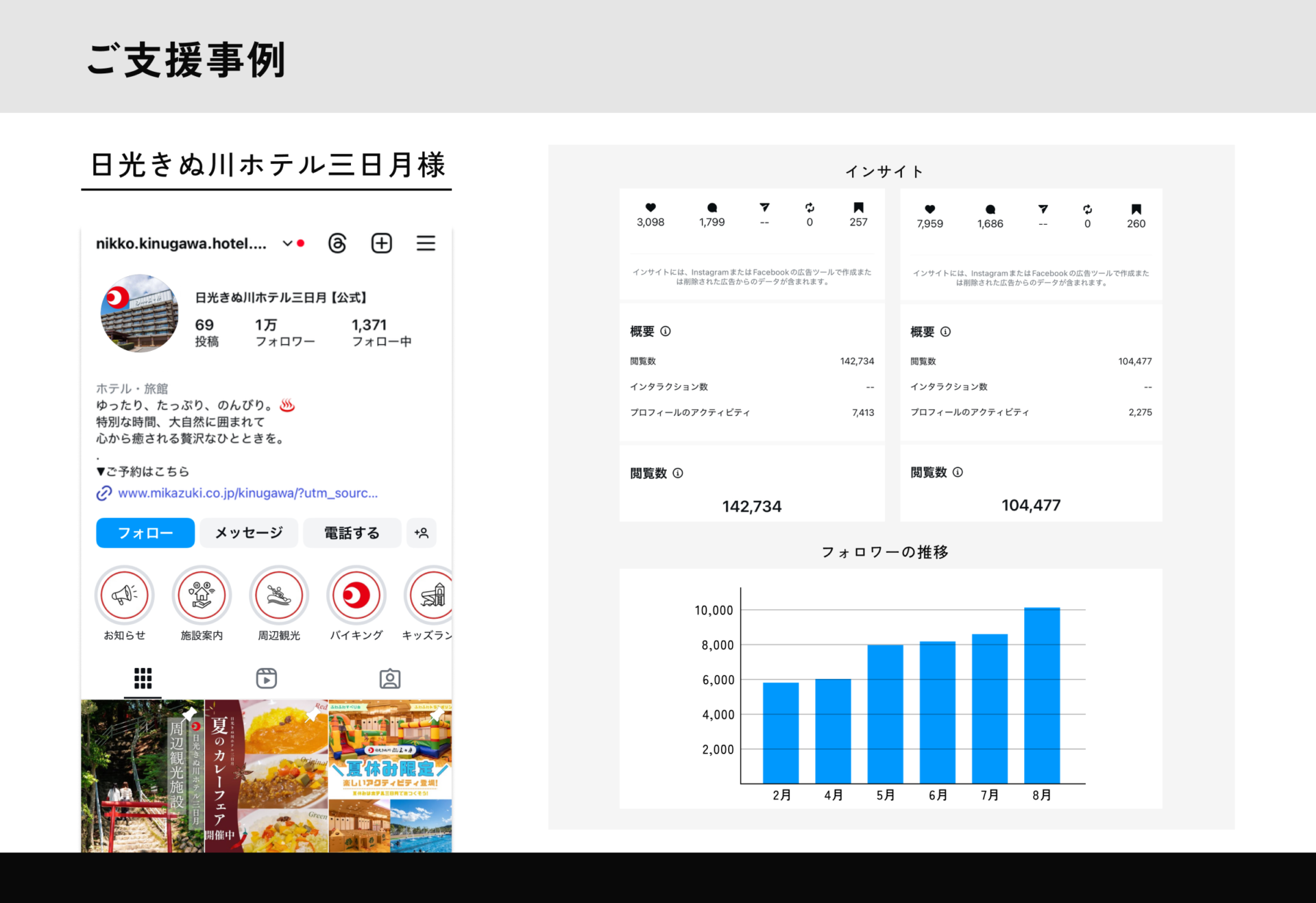This screenshot has height=903, width=1316.
Task: Open the 夏休み限定 post thumbnail
Action: point(390,776)
